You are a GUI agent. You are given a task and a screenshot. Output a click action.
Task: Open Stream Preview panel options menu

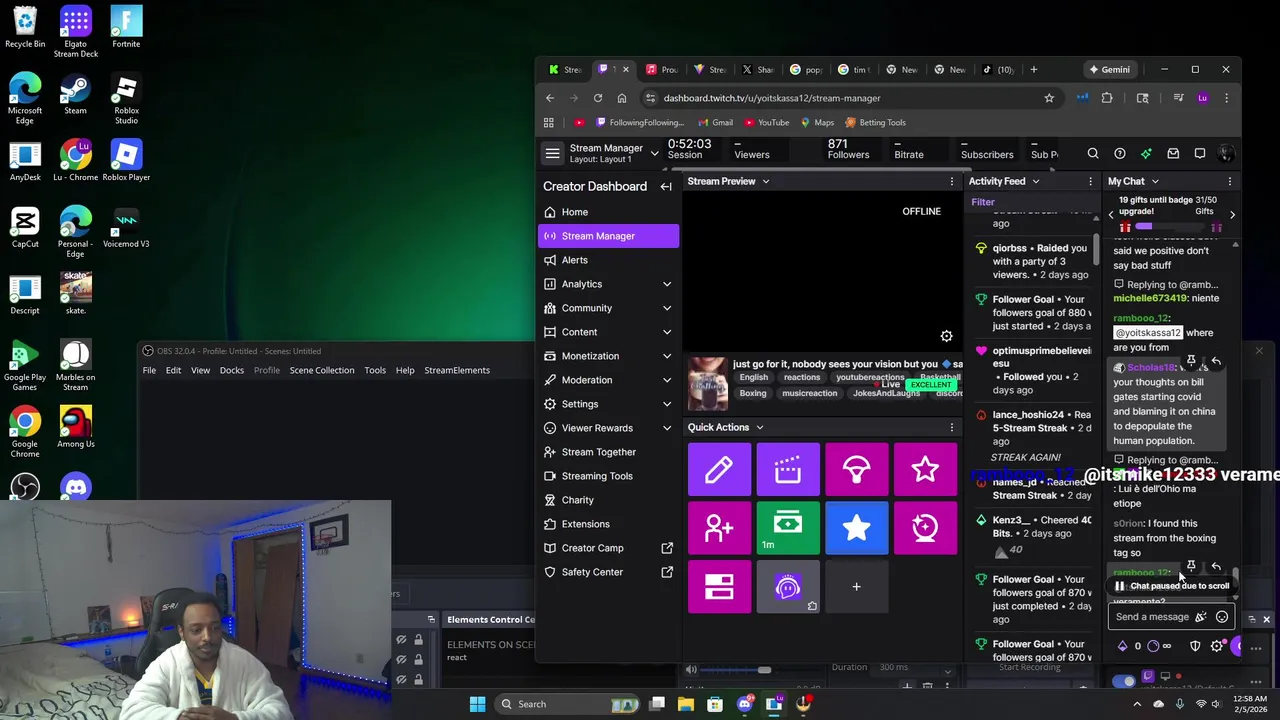[x=951, y=181]
